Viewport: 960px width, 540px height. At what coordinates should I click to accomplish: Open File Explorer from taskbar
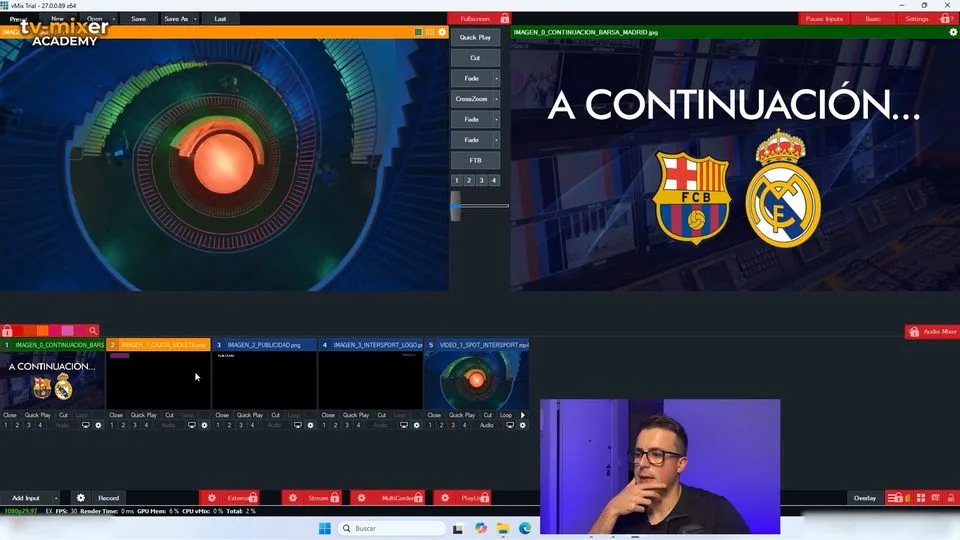[x=503, y=528]
